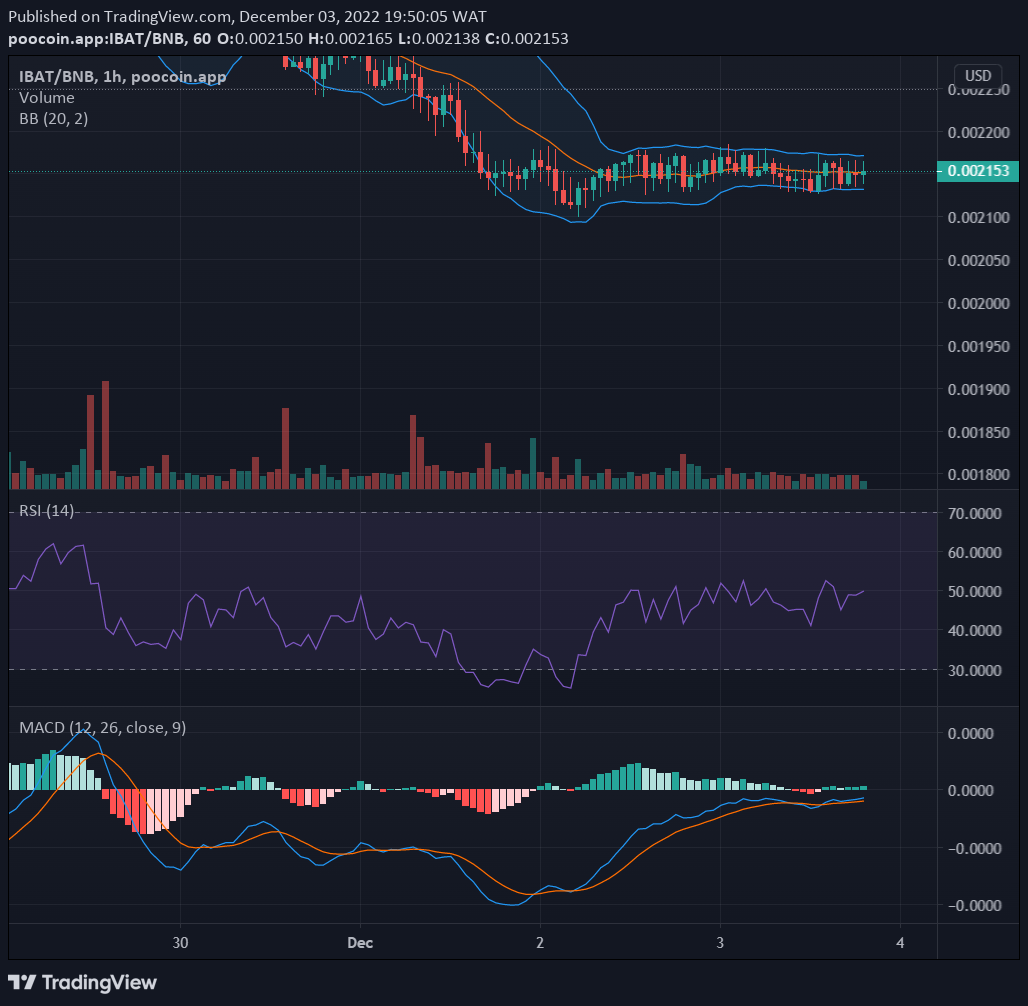Select the Volume indicator label
Viewport: 1028px width, 1006px height.
pos(47,98)
